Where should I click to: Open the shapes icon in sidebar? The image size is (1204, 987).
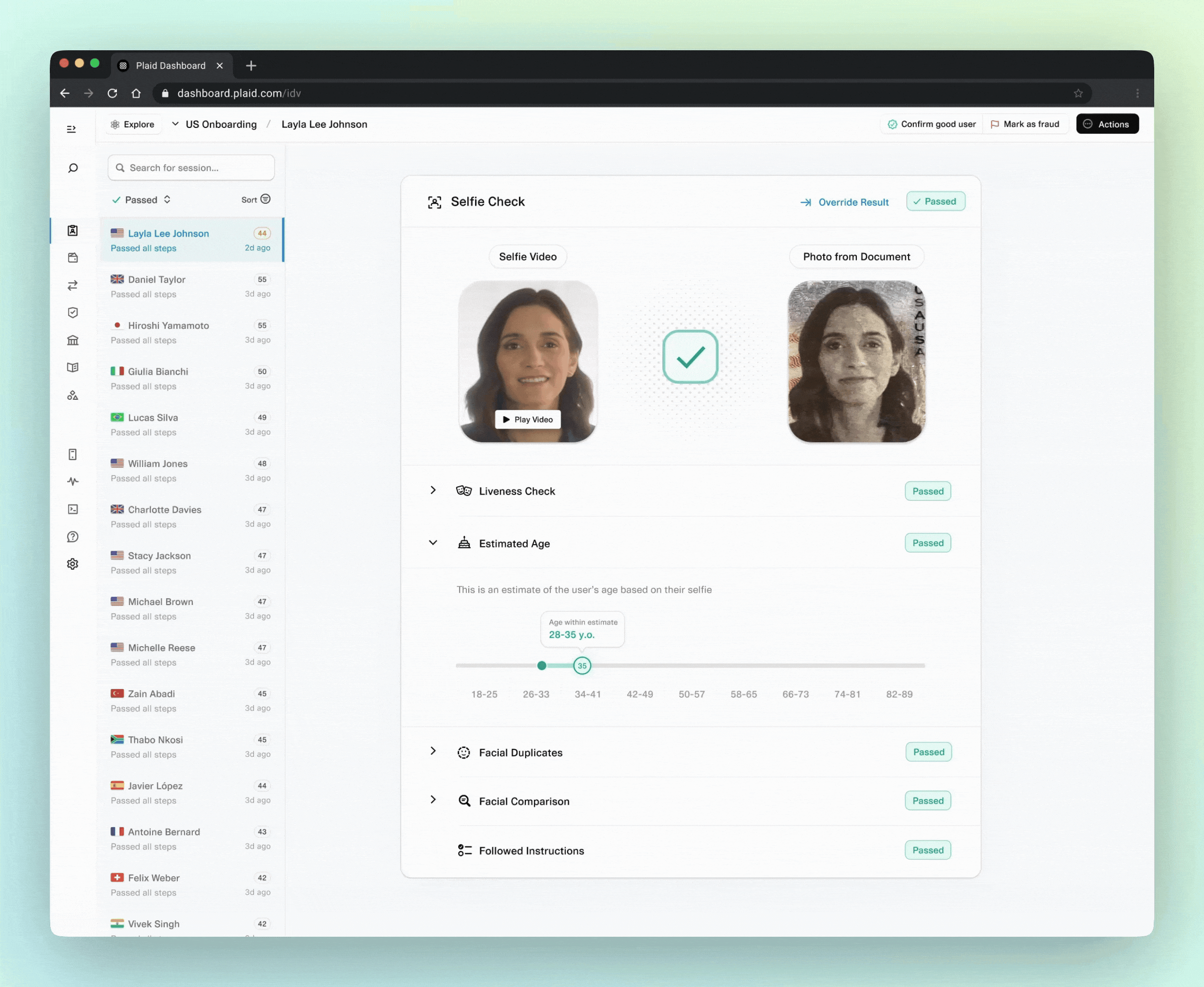point(73,395)
